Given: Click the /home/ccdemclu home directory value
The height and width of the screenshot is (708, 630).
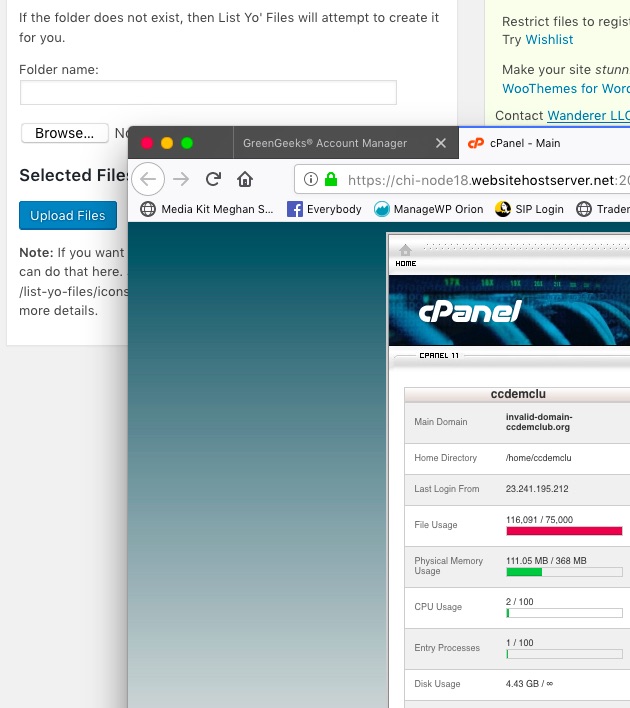Looking at the screenshot, I should (538, 458).
